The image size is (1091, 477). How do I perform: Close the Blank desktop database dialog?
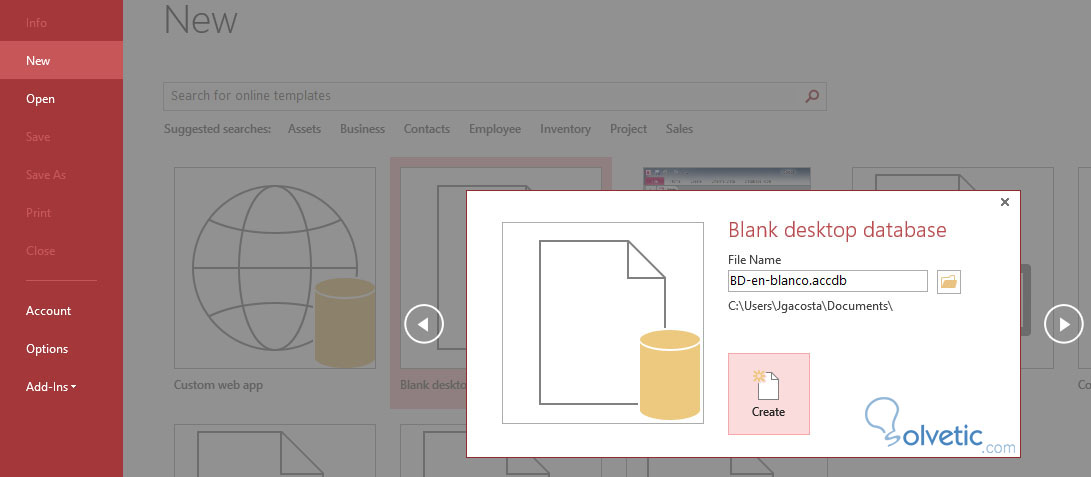[1004, 202]
